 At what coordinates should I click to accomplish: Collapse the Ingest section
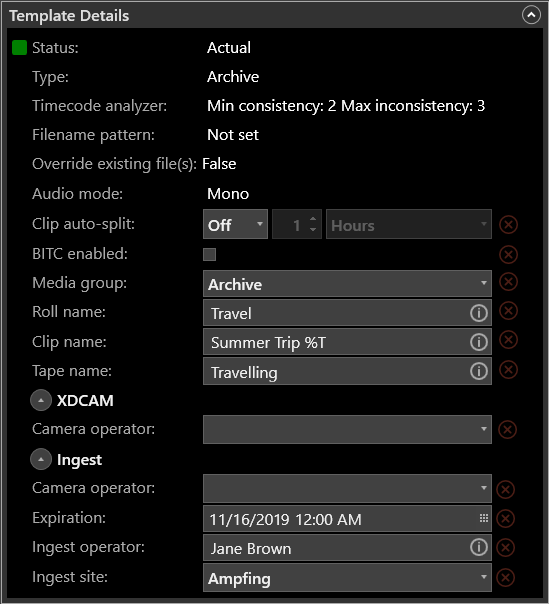pyautogui.click(x=41, y=459)
